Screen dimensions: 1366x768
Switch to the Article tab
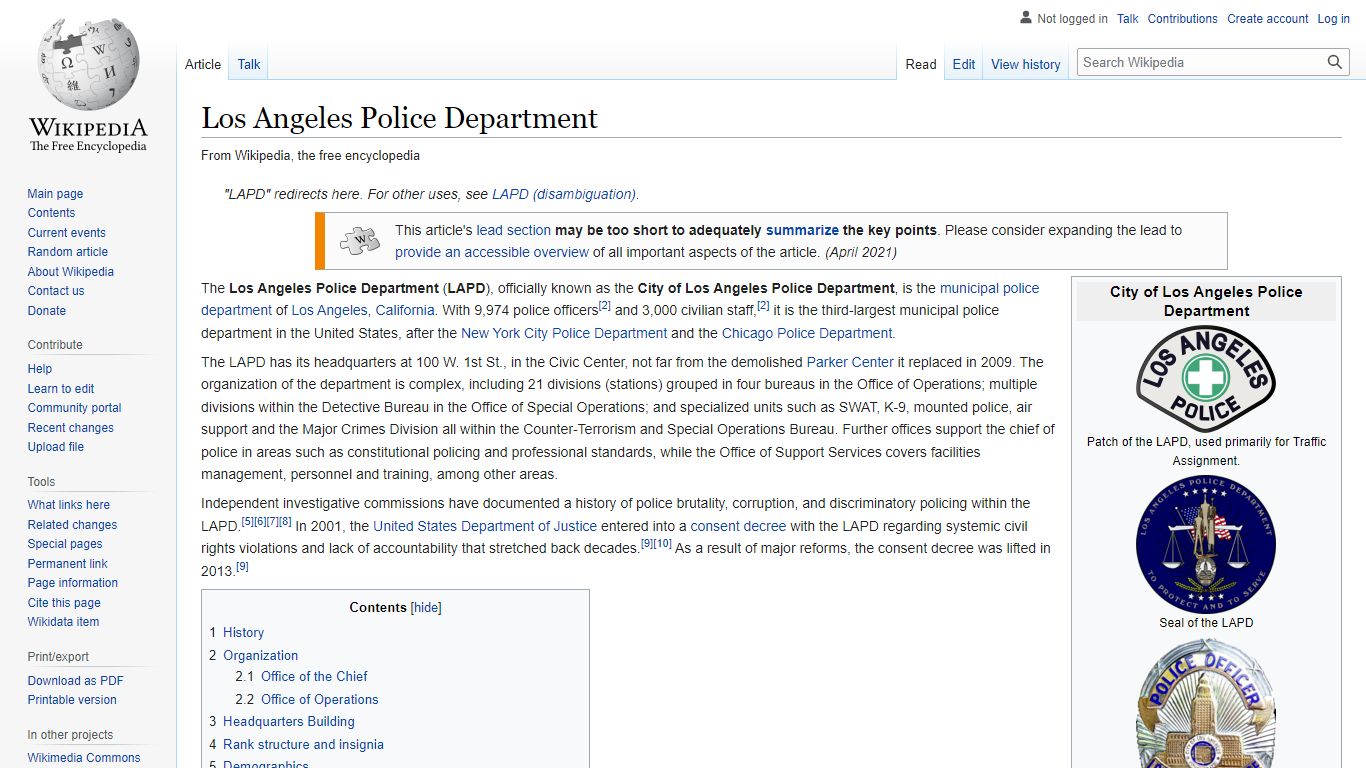point(203,64)
